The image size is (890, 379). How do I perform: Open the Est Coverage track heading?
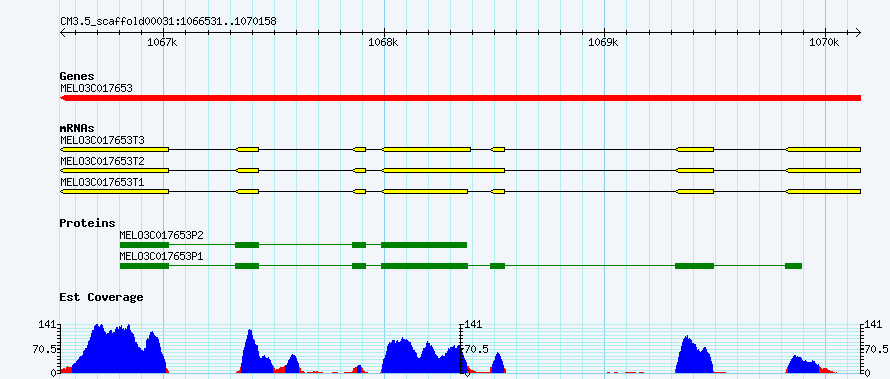[x=101, y=297]
